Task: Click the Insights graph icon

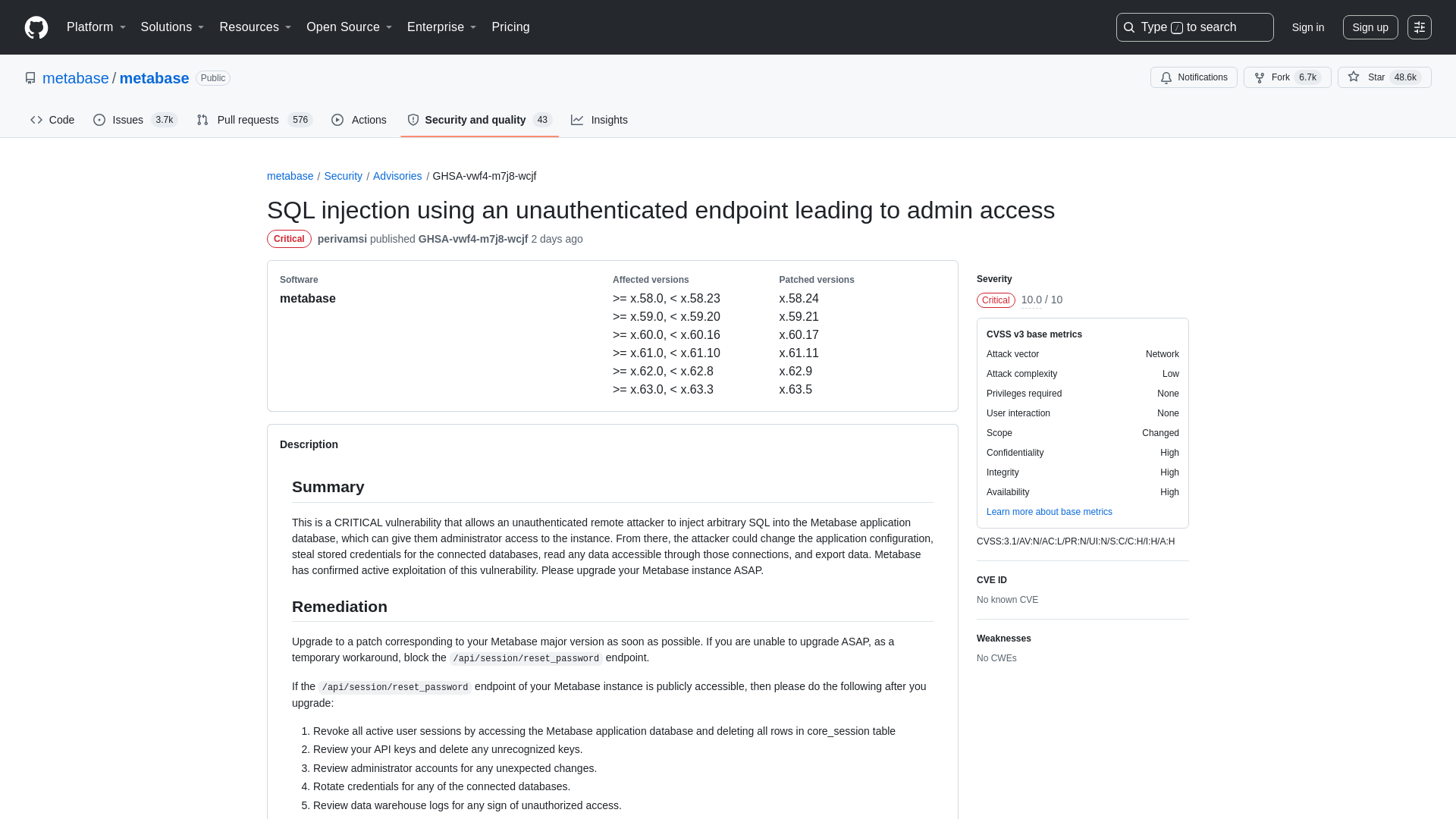Action: [577, 120]
